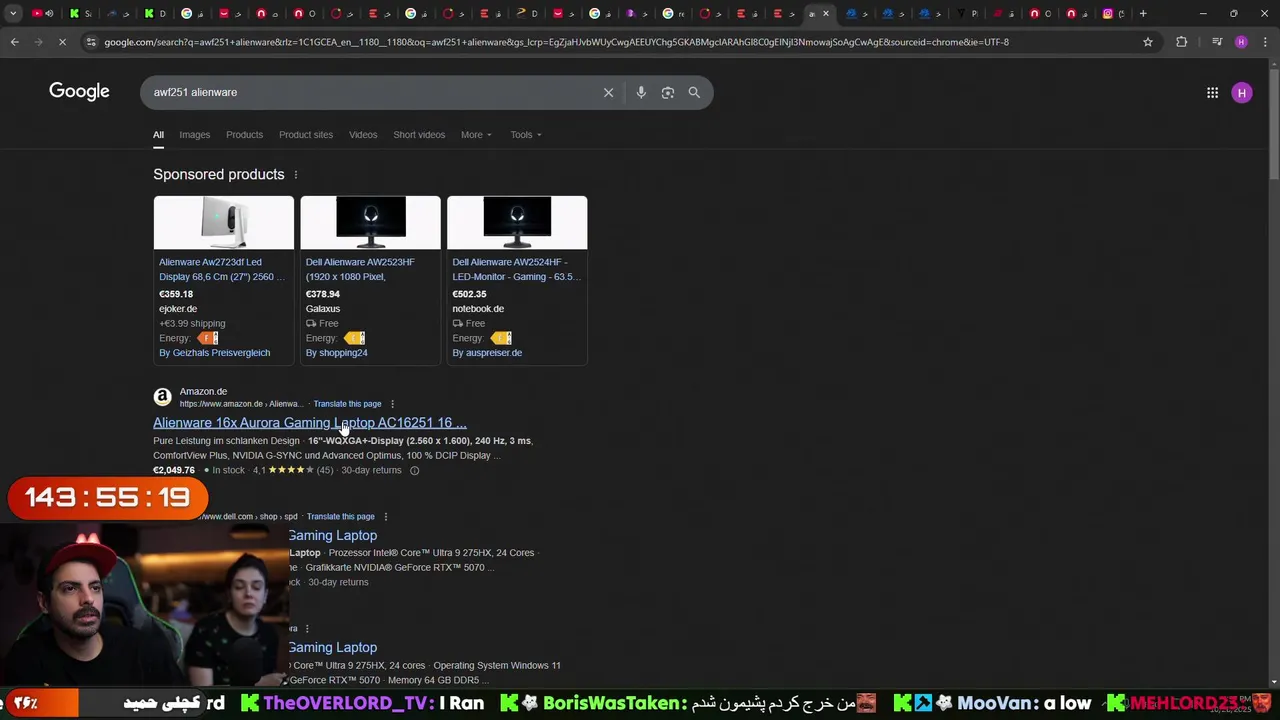Click the white Aw2723df monitor image
The image size is (1280, 720).
(x=224, y=222)
